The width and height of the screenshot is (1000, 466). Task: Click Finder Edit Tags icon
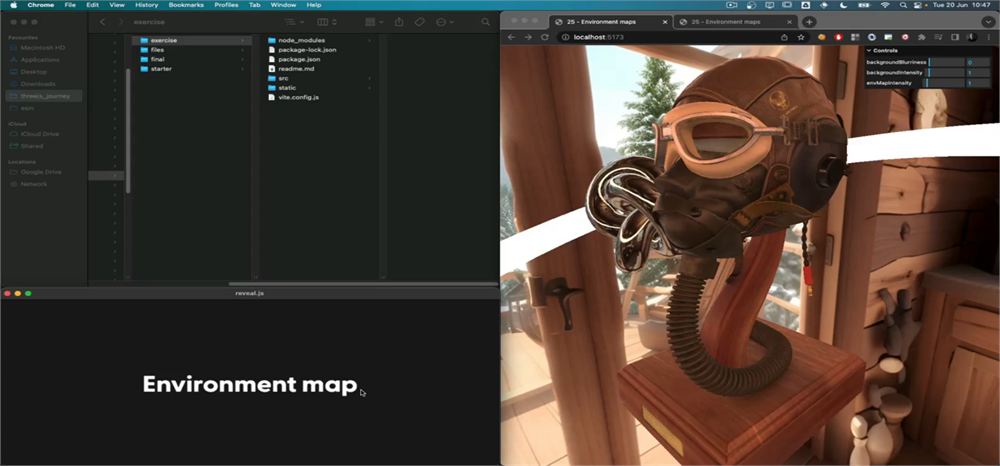pos(420,22)
